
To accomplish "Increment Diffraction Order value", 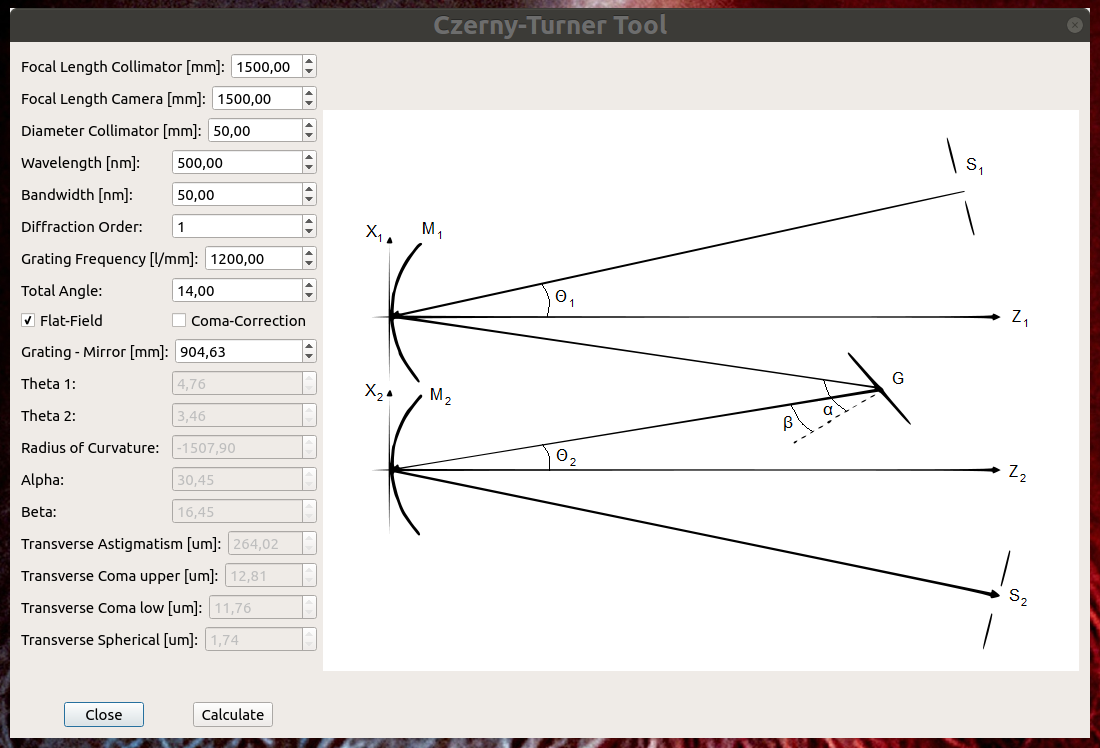I will click(x=309, y=221).
